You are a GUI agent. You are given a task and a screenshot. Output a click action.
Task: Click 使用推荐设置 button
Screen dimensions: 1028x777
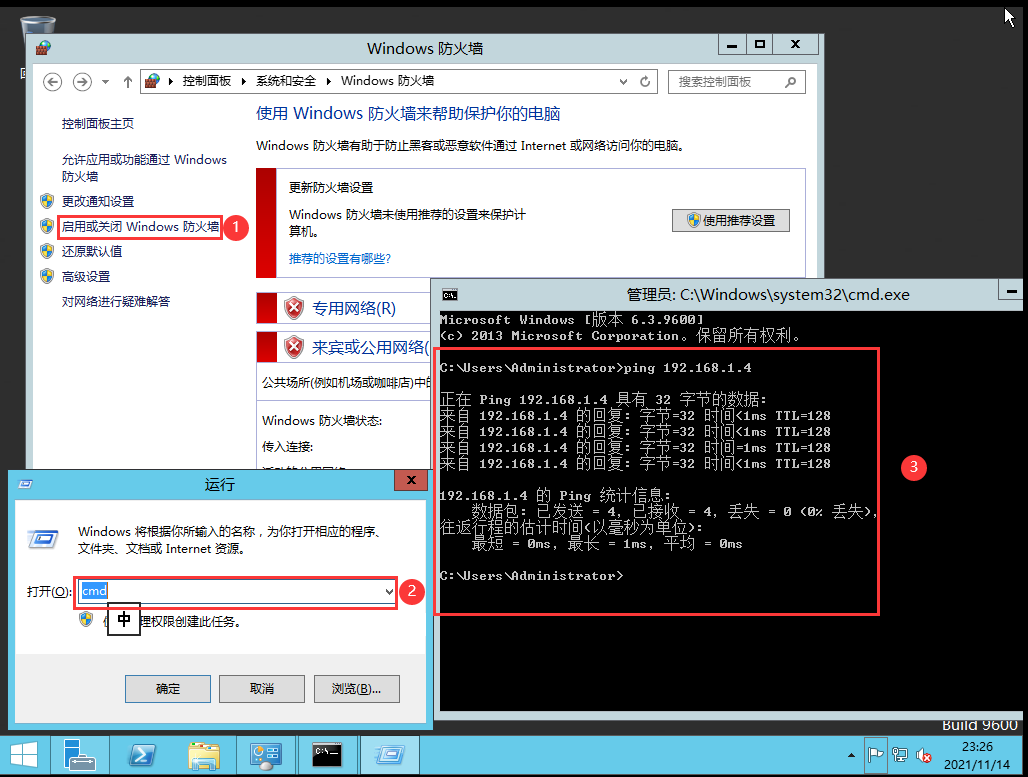coord(731,220)
